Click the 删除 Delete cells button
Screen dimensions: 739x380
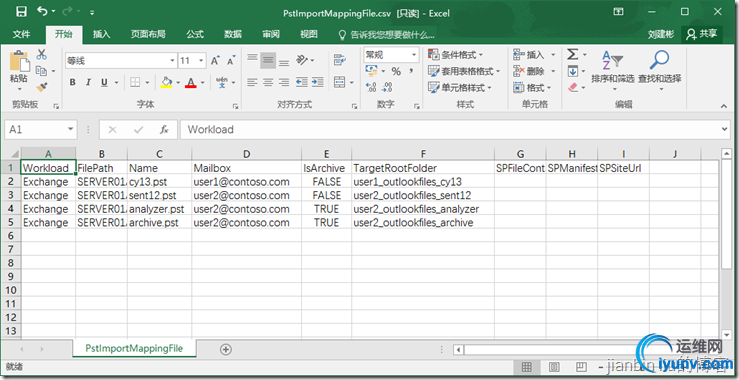(x=529, y=71)
